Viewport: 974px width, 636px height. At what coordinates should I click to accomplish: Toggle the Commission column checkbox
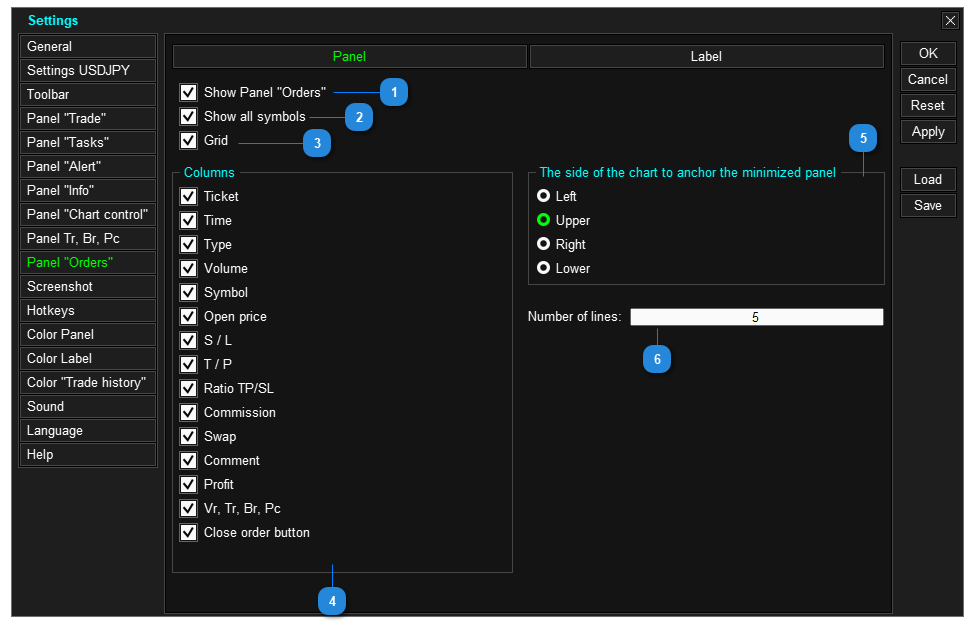188,412
